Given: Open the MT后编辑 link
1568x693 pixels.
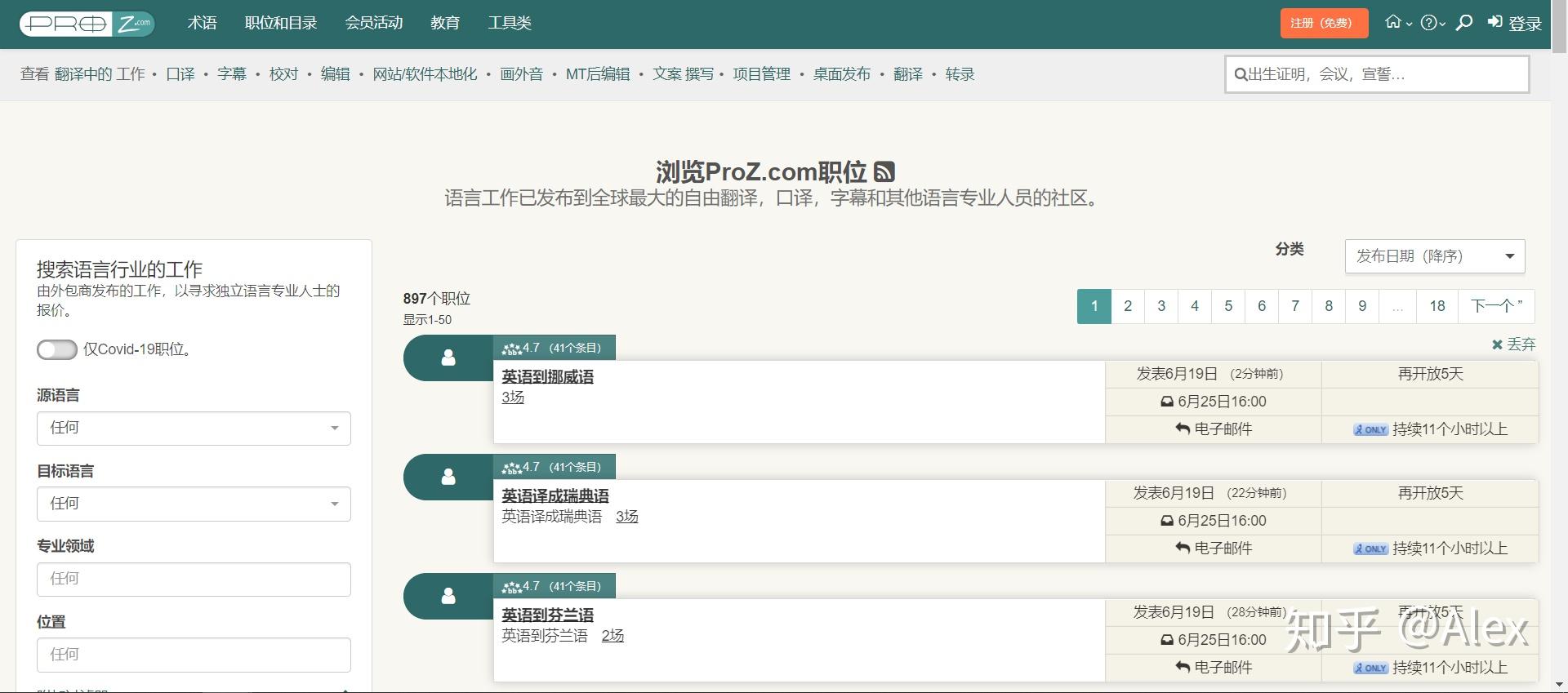Looking at the screenshot, I should tap(598, 74).
